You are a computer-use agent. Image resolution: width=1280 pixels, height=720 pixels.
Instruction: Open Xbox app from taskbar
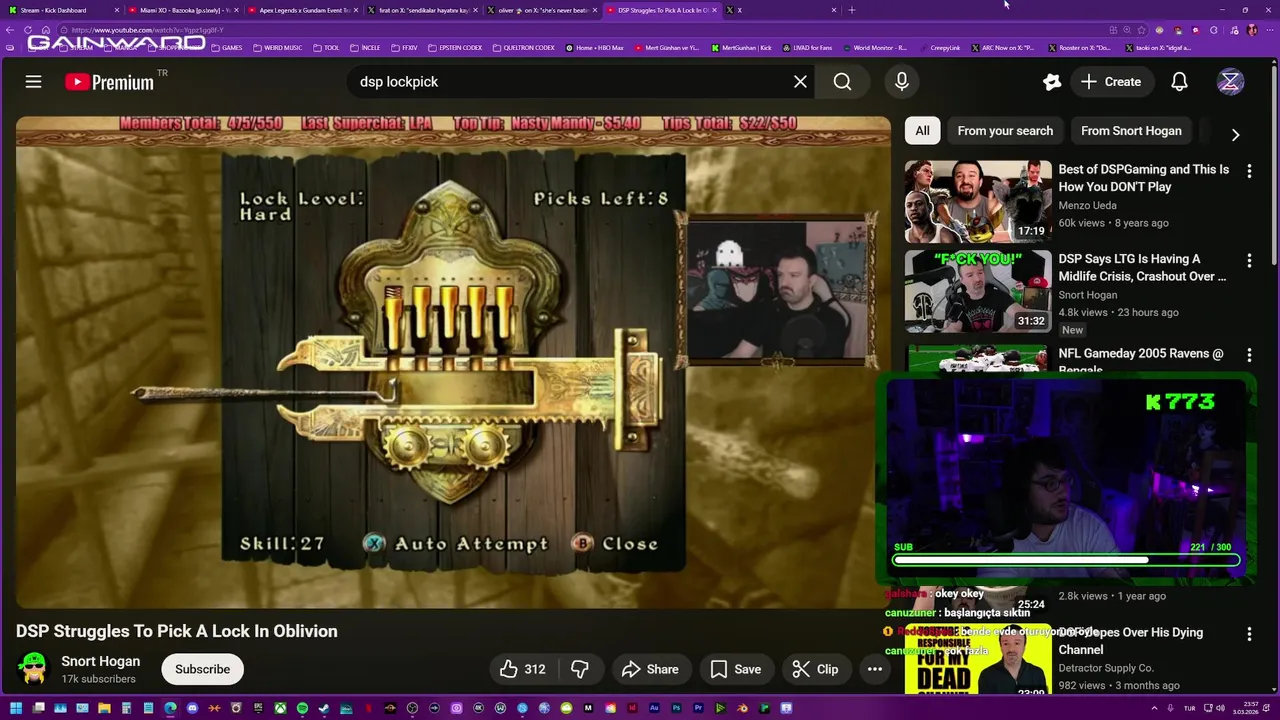tap(281, 708)
